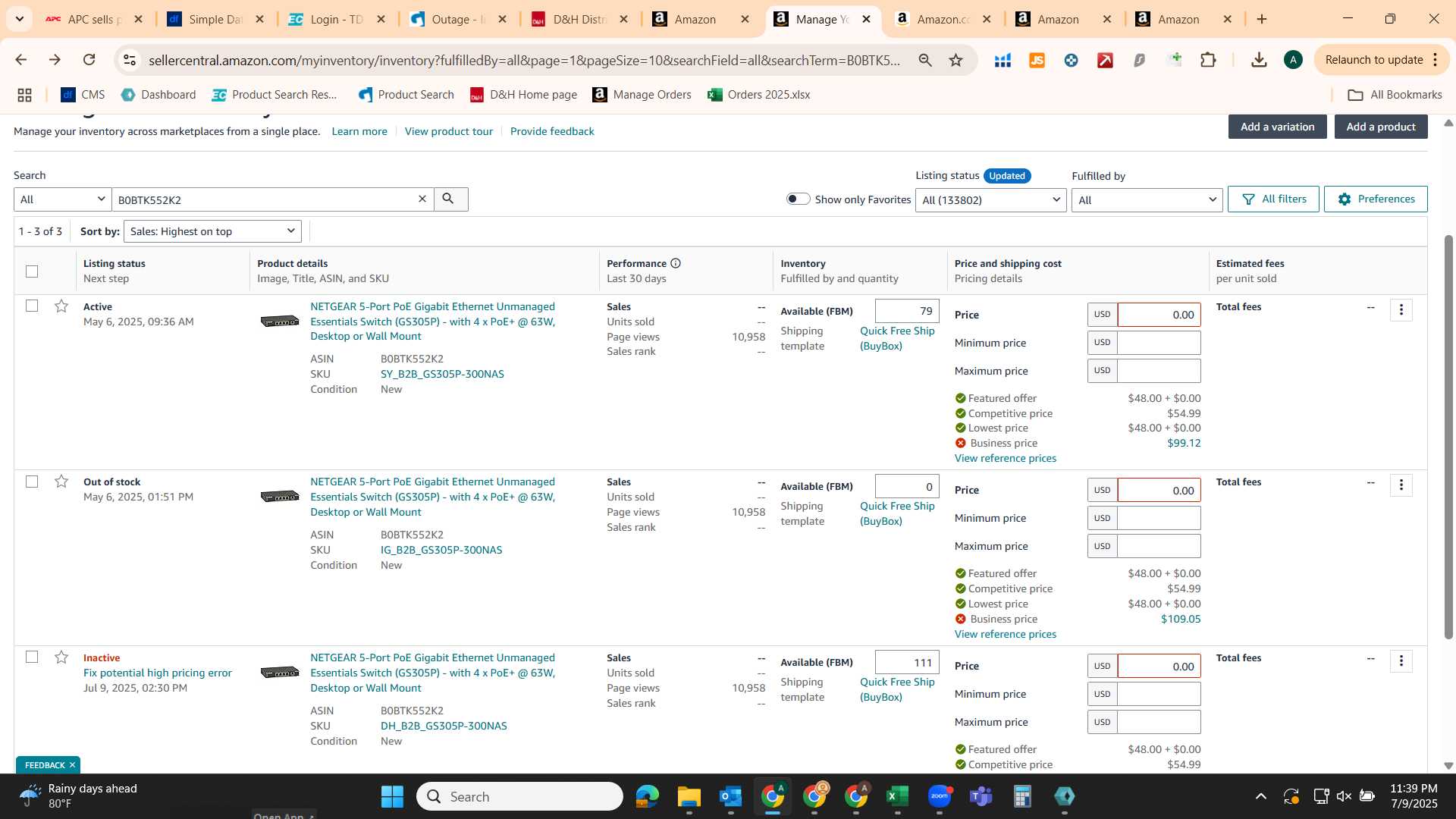Open Fulfilled by dropdown
The height and width of the screenshot is (819, 1456).
(1147, 200)
